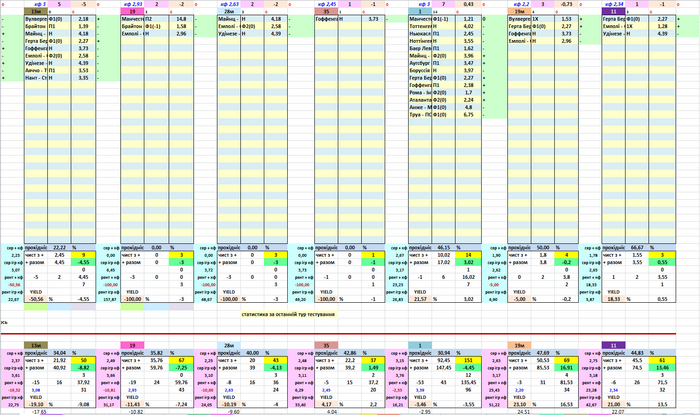This screenshot has width=700, height=415.
Task: Click the 'кф 2,2' header cell
Action: (x=520, y=4)
